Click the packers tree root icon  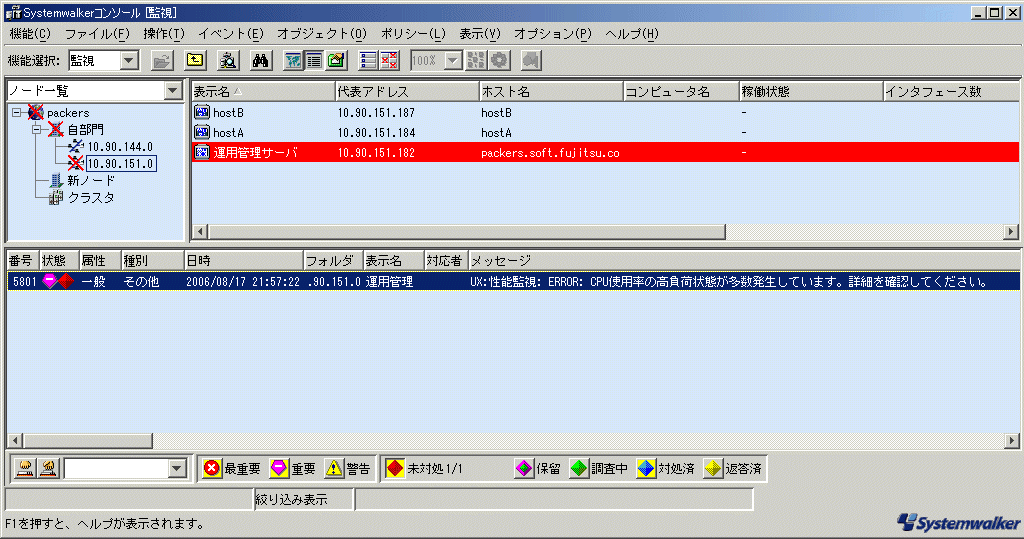point(35,112)
